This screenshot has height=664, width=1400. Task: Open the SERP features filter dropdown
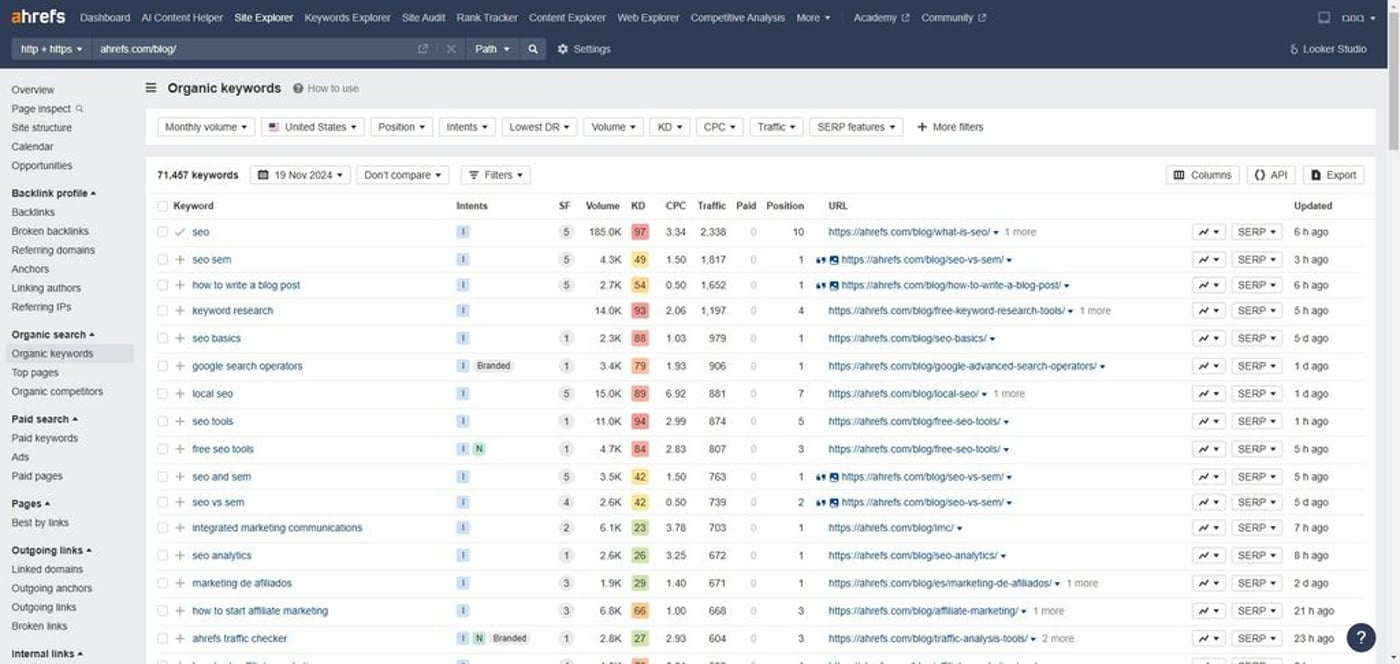tap(856, 127)
